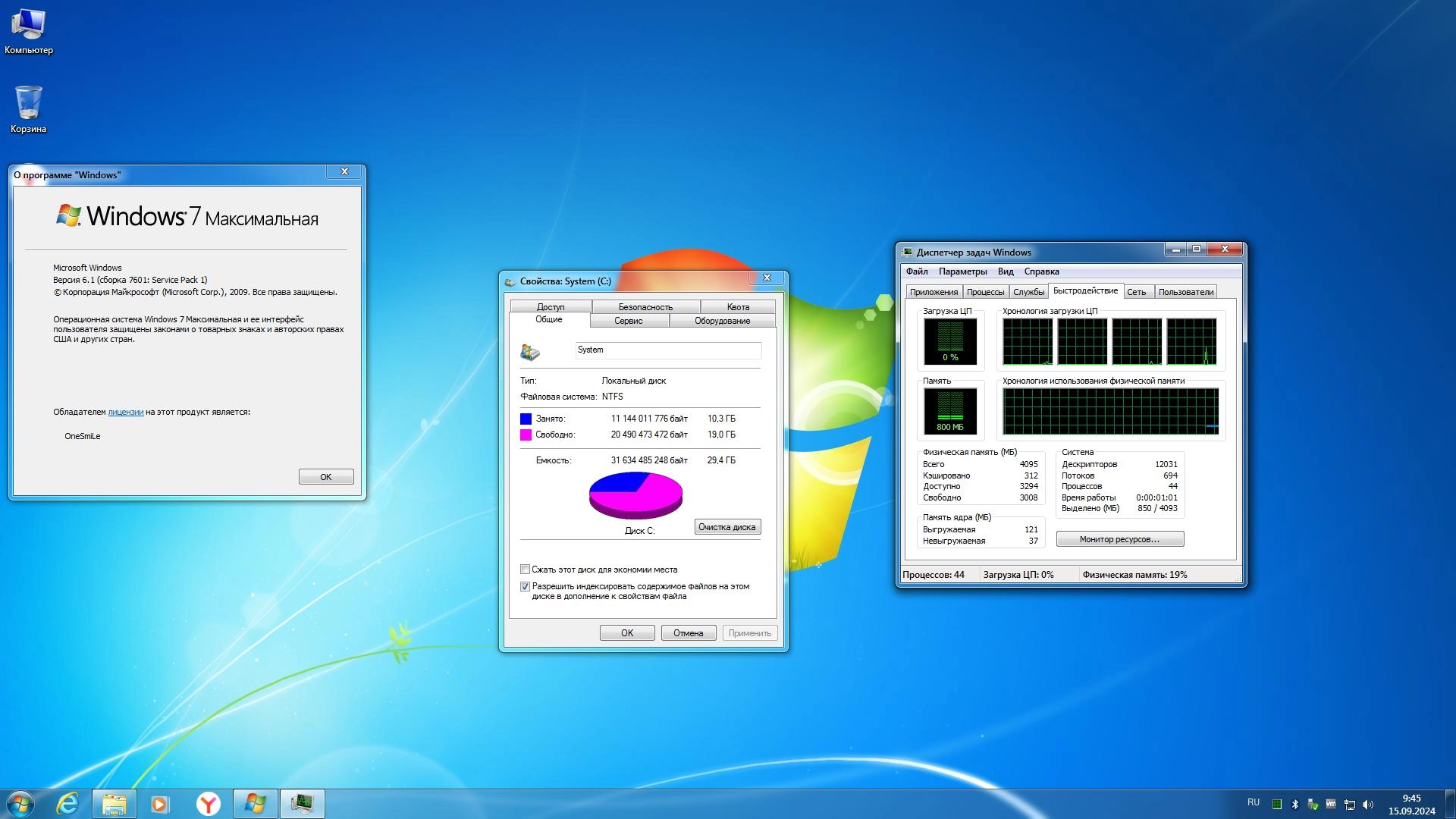Click the Bluetooth tray icon
The image size is (1456, 819).
(1294, 804)
